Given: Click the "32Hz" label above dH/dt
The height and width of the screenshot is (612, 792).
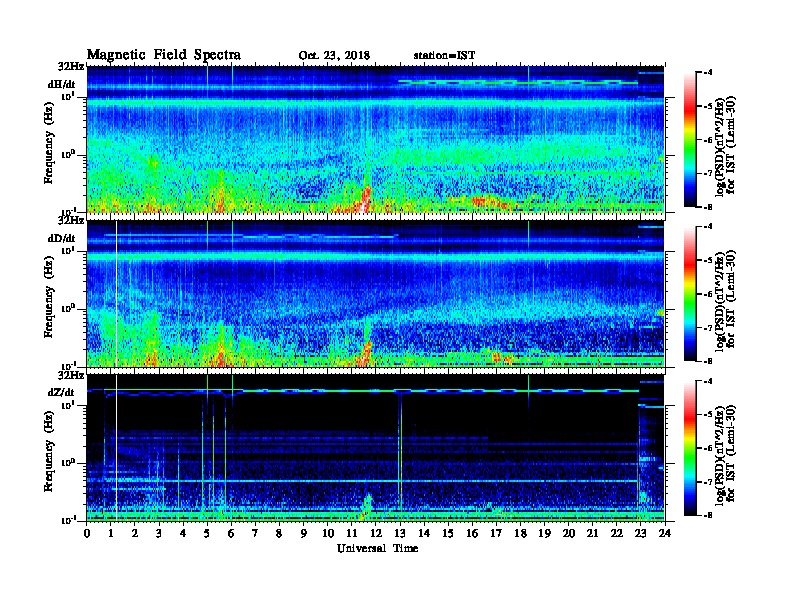Looking at the screenshot, I should (x=71, y=66).
